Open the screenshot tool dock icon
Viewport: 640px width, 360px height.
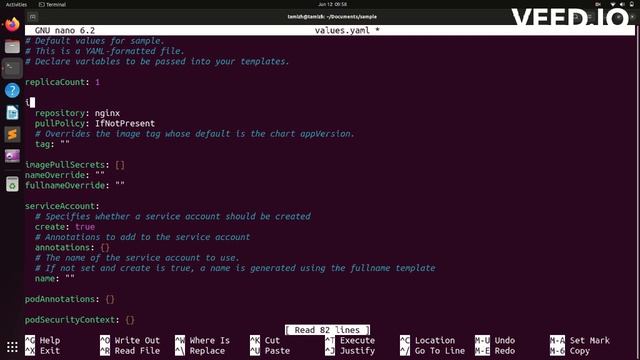(x=12, y=156)
